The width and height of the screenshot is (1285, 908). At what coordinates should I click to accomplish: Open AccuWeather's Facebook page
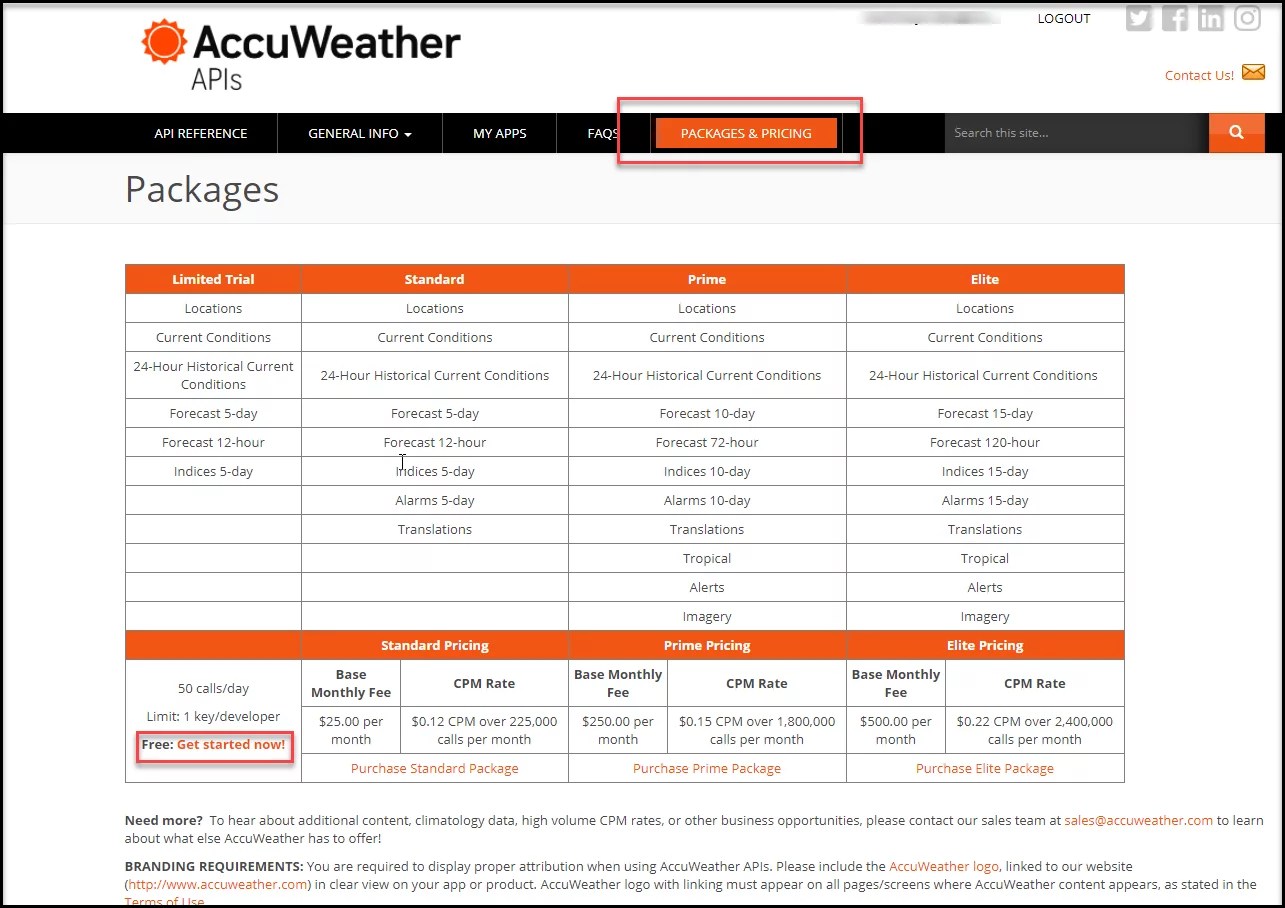(1175, 18)
